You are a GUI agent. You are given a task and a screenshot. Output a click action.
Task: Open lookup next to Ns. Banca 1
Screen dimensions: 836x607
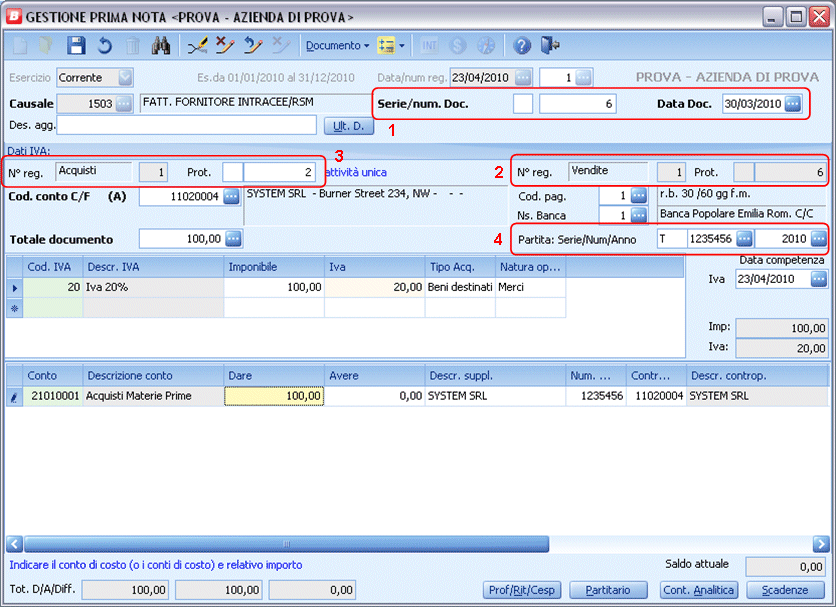639,215
